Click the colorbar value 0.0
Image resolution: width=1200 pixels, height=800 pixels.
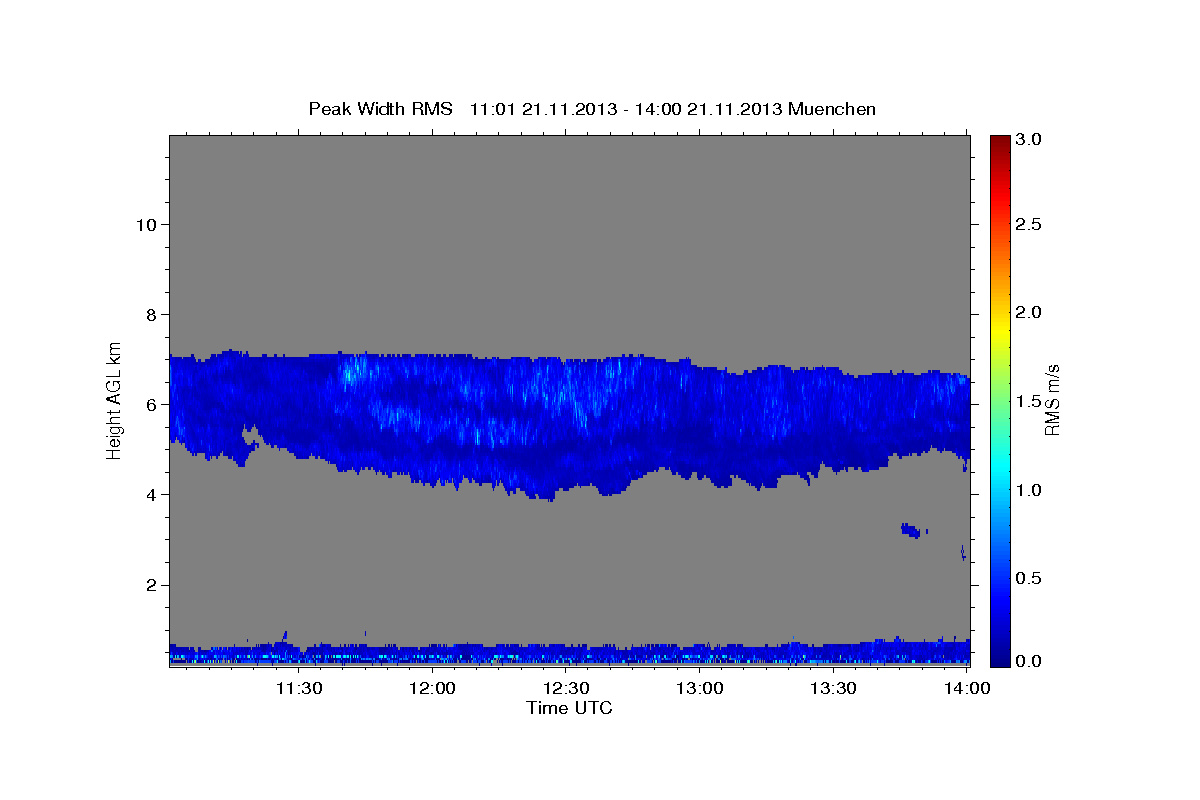point(1029,661)
